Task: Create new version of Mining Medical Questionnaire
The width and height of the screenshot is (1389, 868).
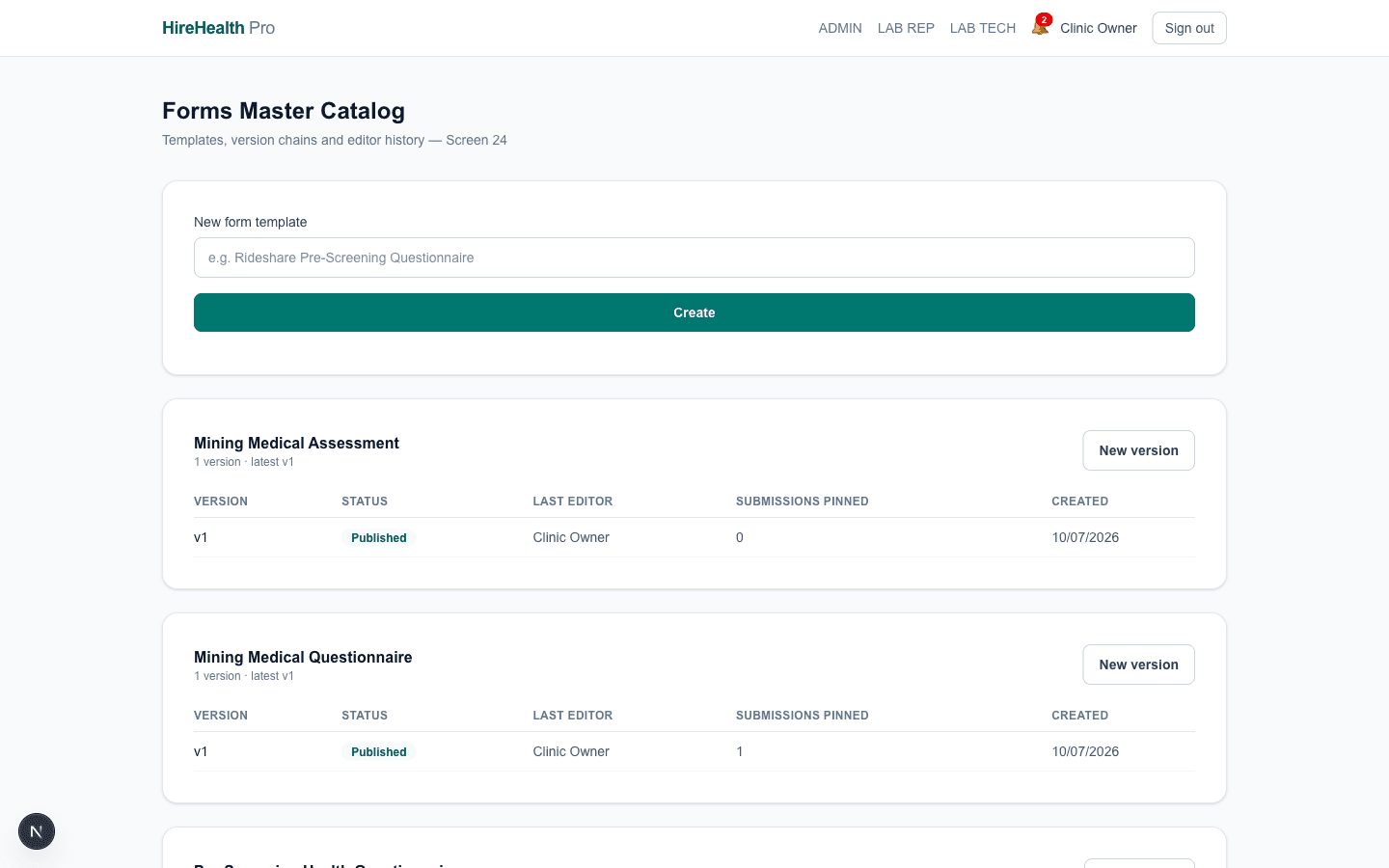Action: [1138, 665]
